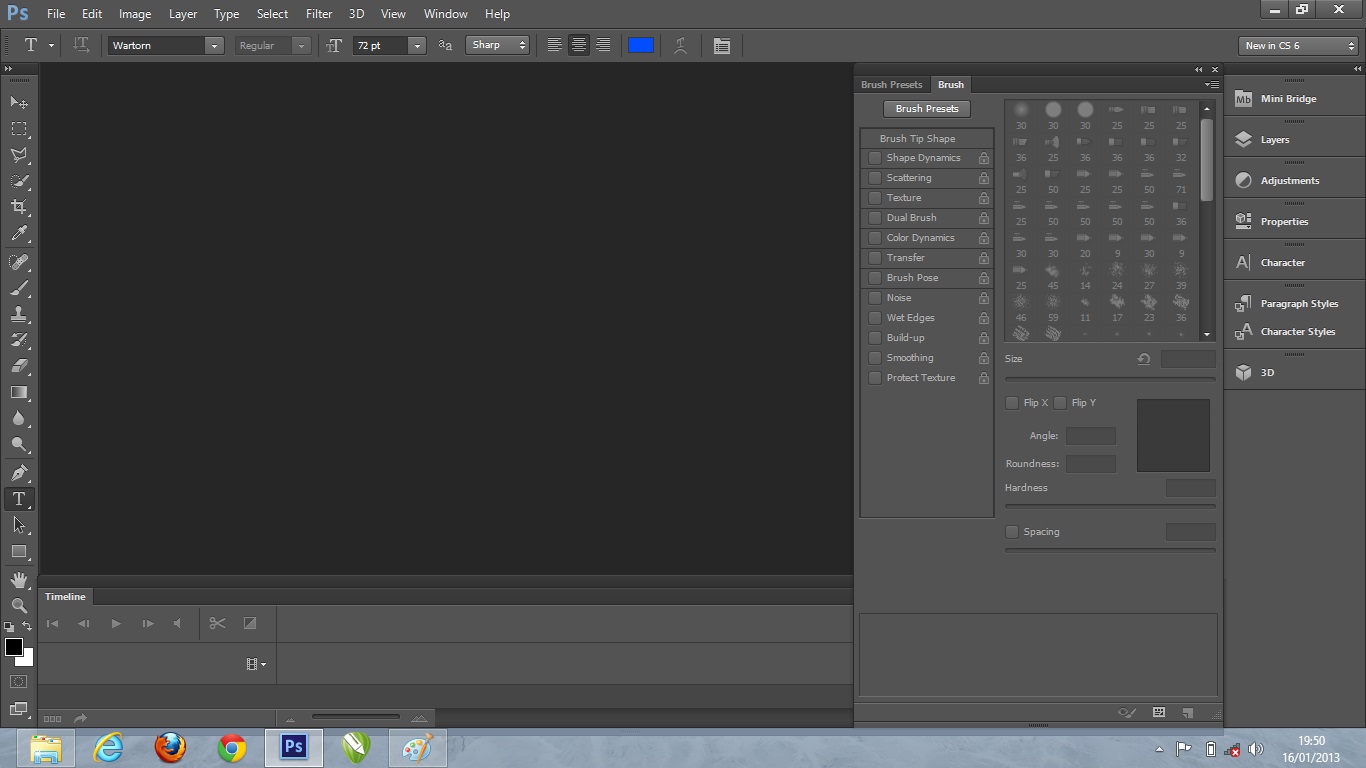The width and height of the screenshot is (1366, 768).
Task: Select the Clone Stamp tool
Action: (19, 314)
